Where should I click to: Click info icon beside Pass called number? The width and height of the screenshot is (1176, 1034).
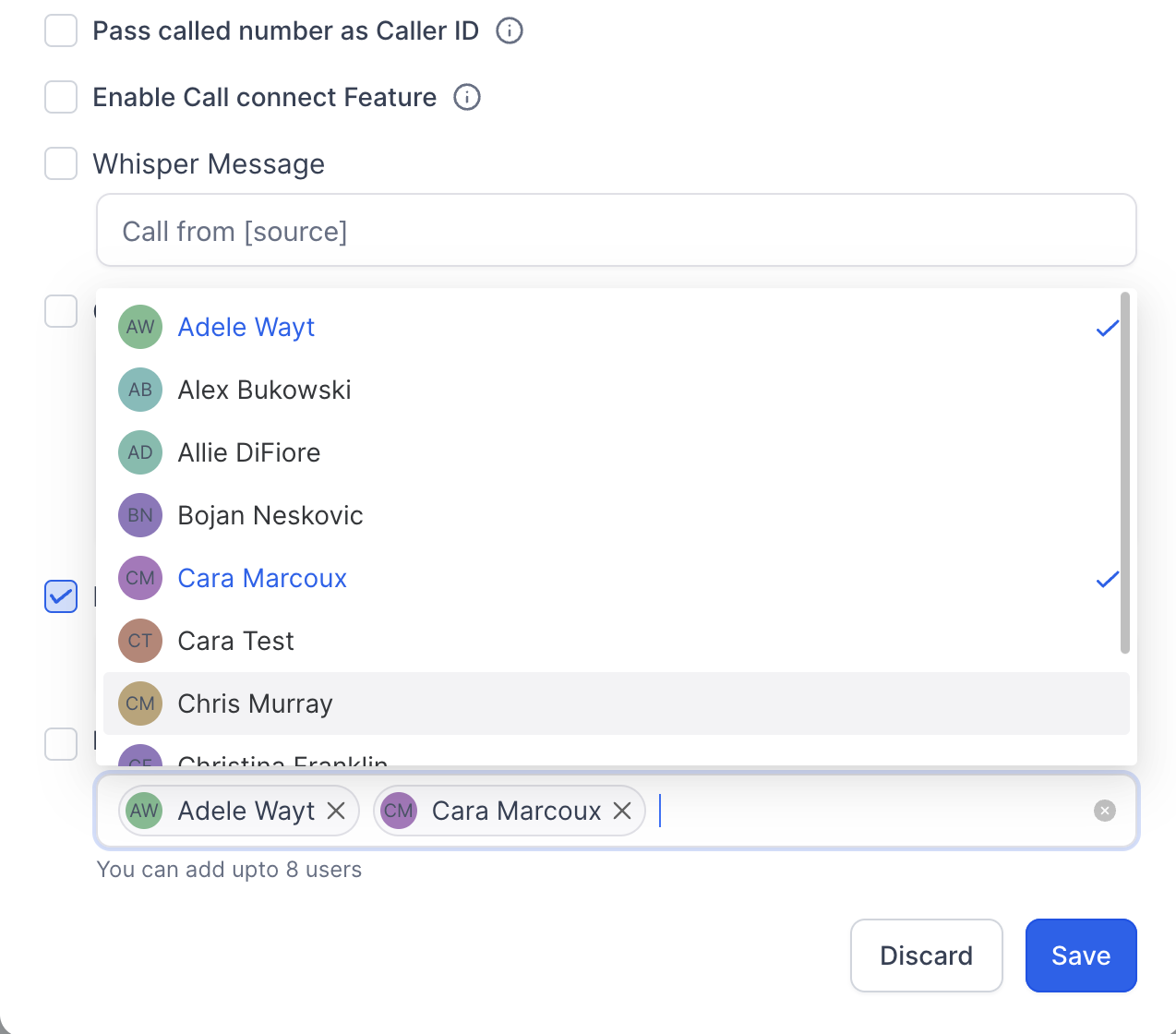pyautogui.click(x=510, y=30)
